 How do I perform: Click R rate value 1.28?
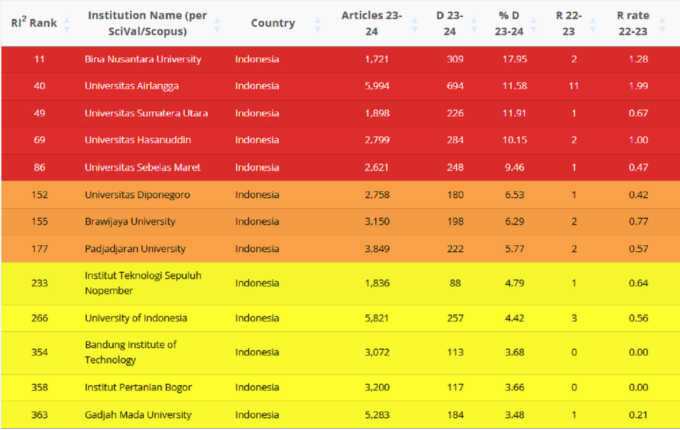tap(638, 59)
